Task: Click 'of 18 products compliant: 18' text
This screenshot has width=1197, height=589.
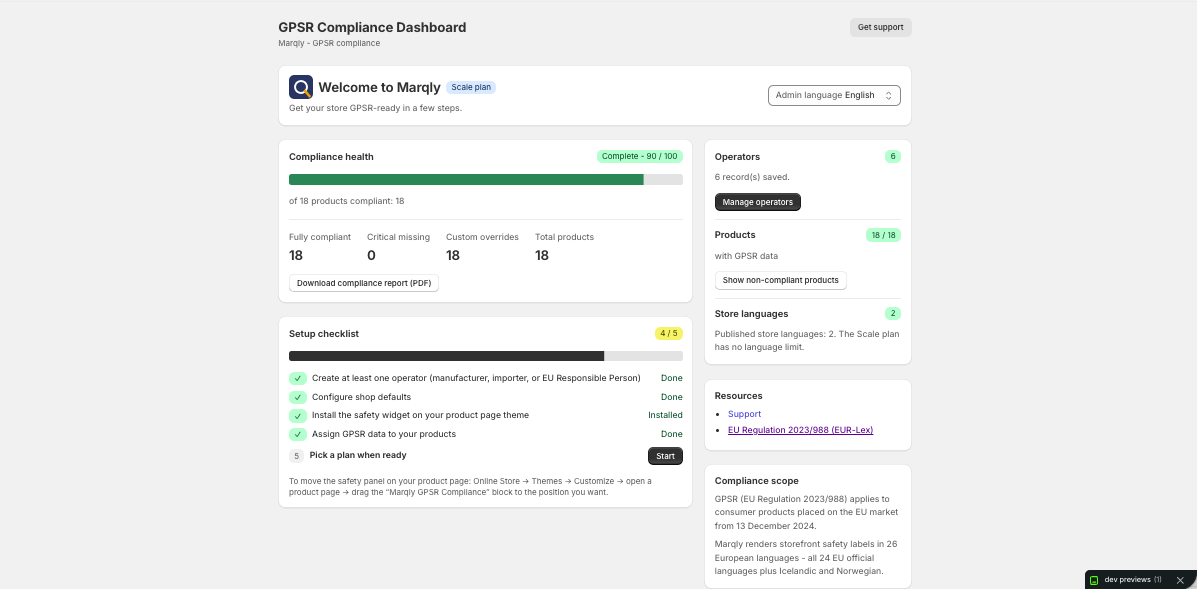Action: click(x=347, y=201)
